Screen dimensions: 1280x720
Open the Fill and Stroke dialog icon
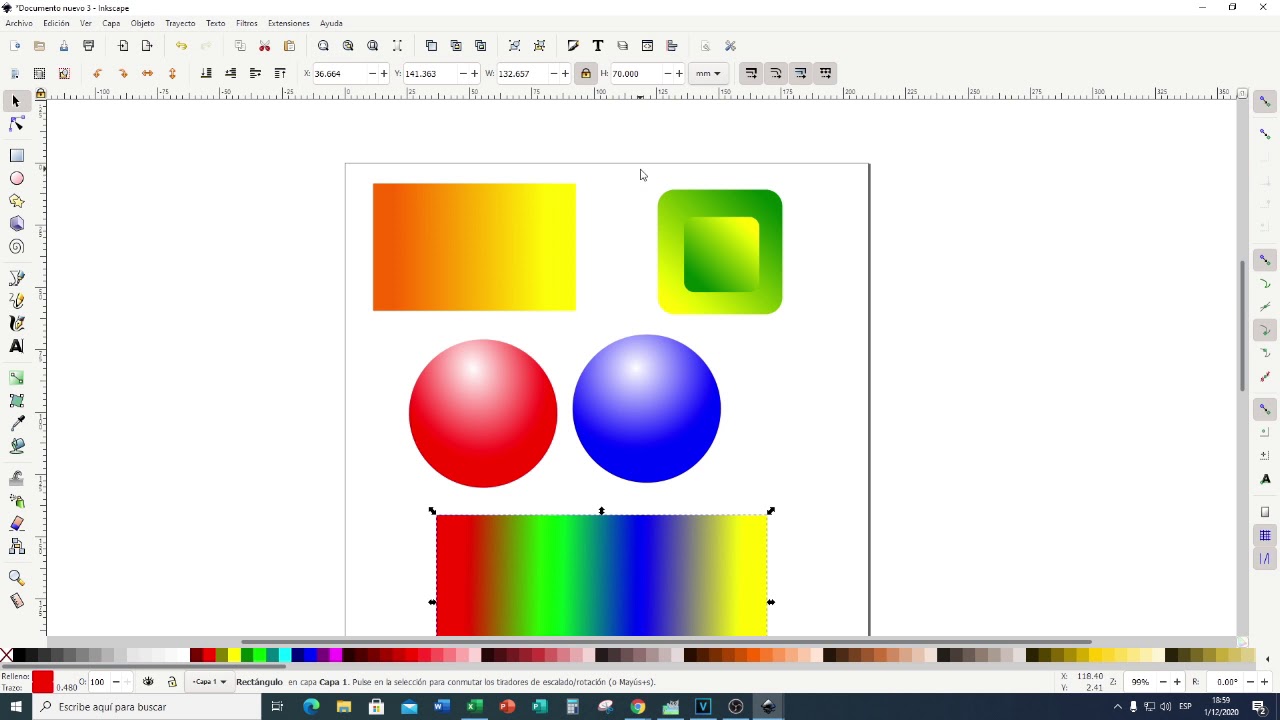point(573,46)
